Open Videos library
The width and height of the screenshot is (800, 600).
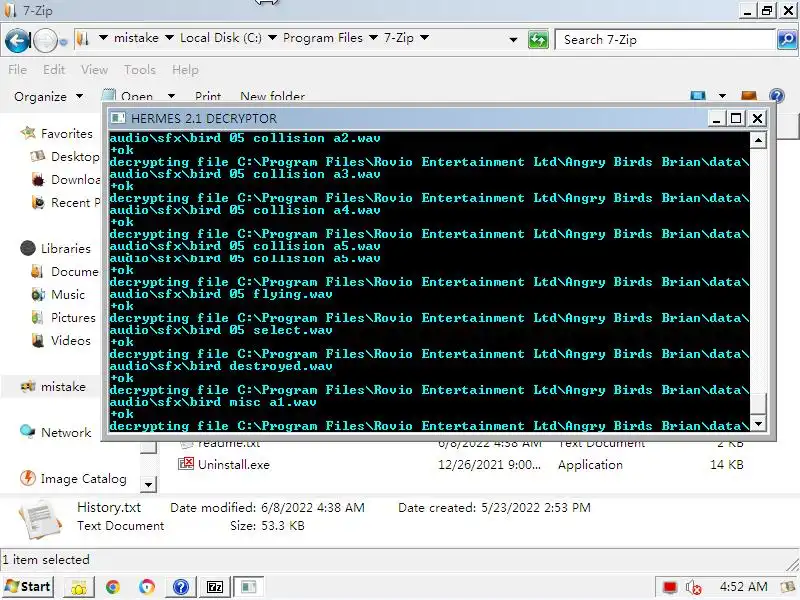(61, 340)
